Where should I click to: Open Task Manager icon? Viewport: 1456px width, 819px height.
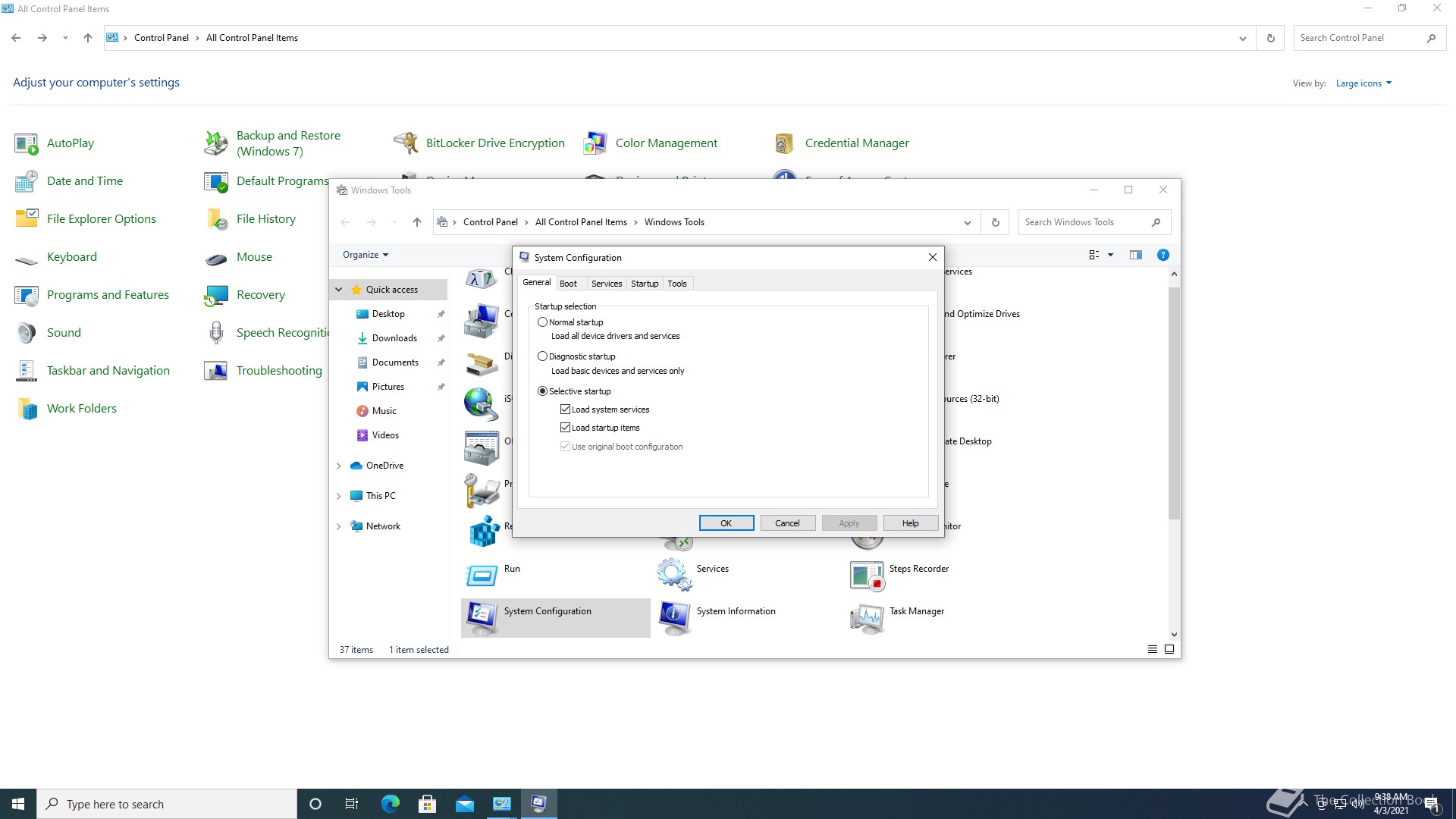point(867,618)
